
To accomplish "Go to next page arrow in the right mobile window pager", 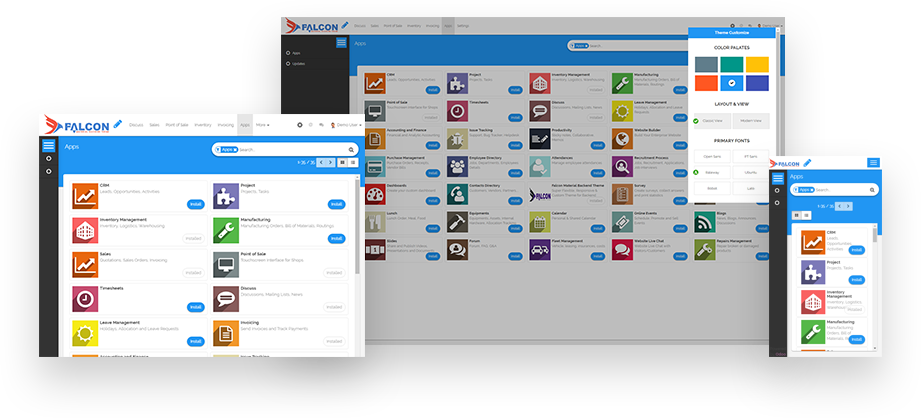I will pyautogui.click(x=848, y=206).
